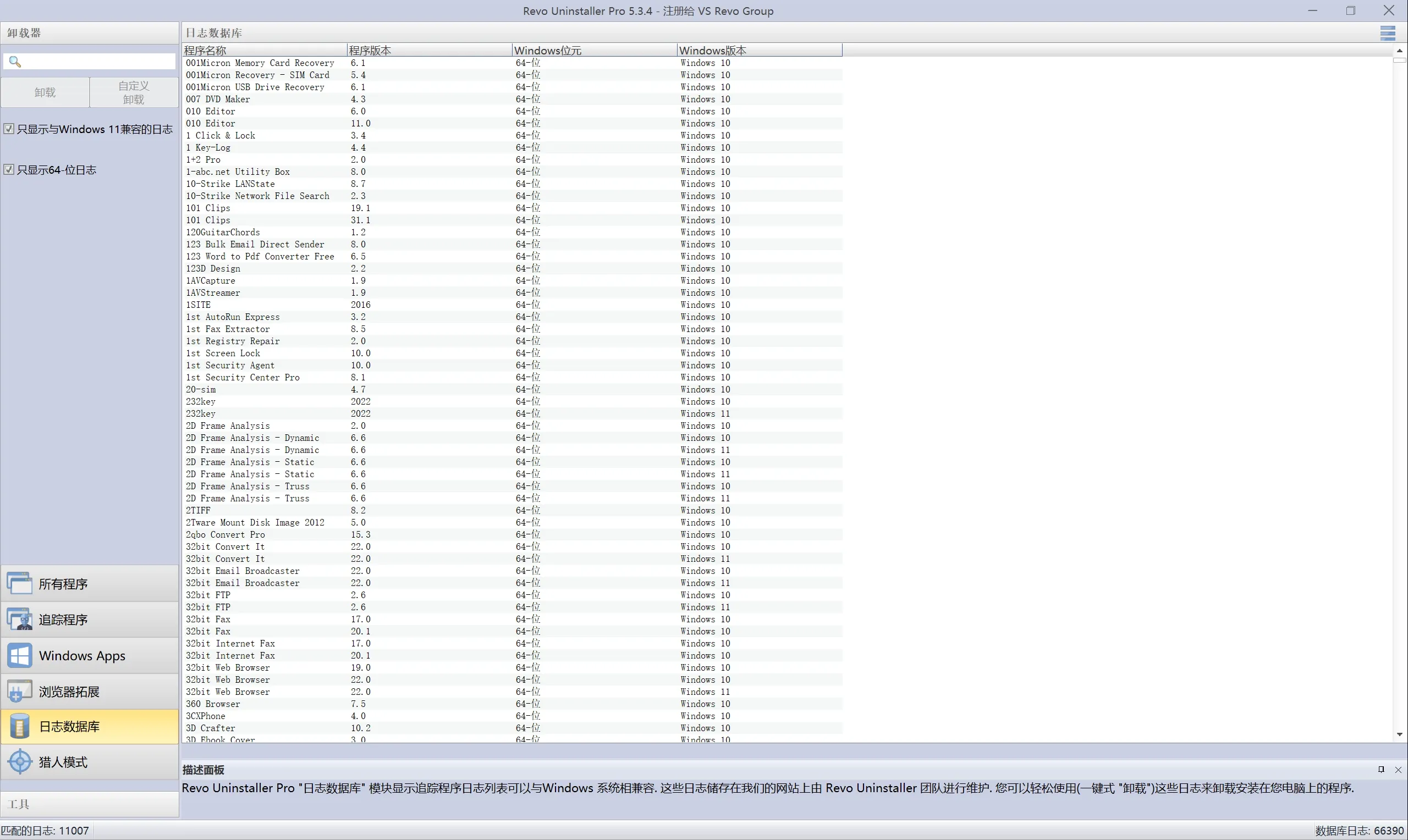
Task: Click the Uninstall (卸载) button
Action: click(45, 92)
